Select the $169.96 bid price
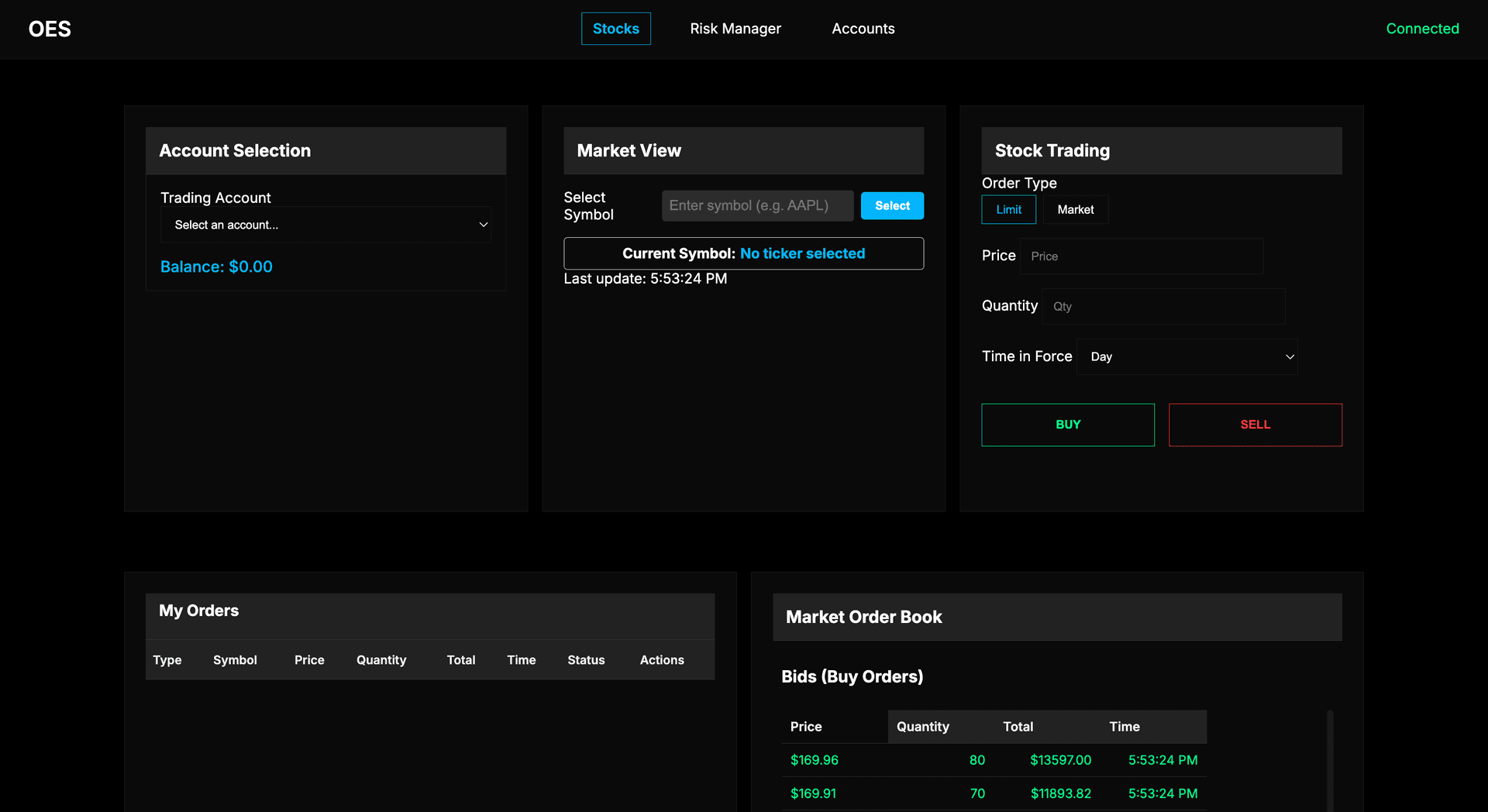This screenshot has height=812, width=1488. 814,760
